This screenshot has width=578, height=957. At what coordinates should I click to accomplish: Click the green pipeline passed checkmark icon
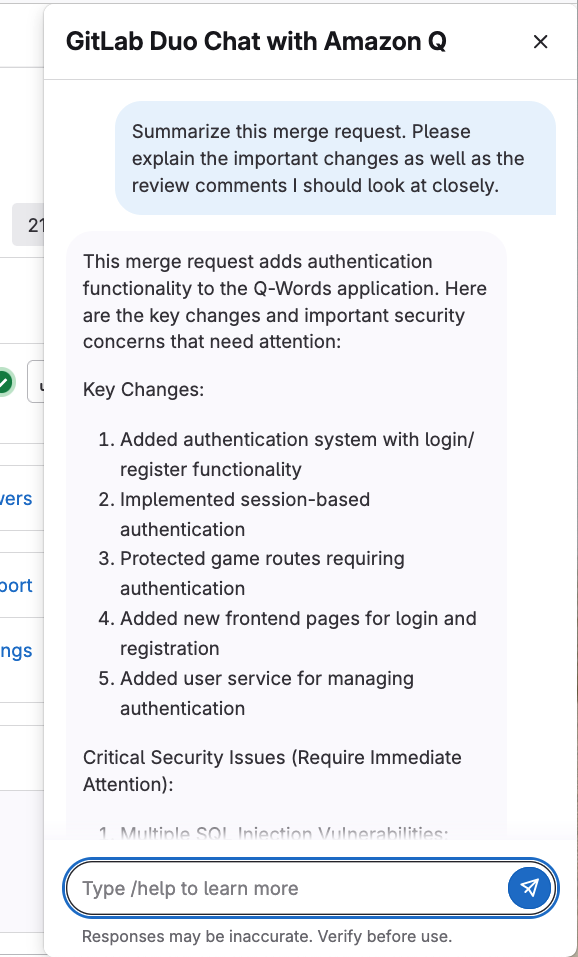pyautogui.click(x=4, y=381)
